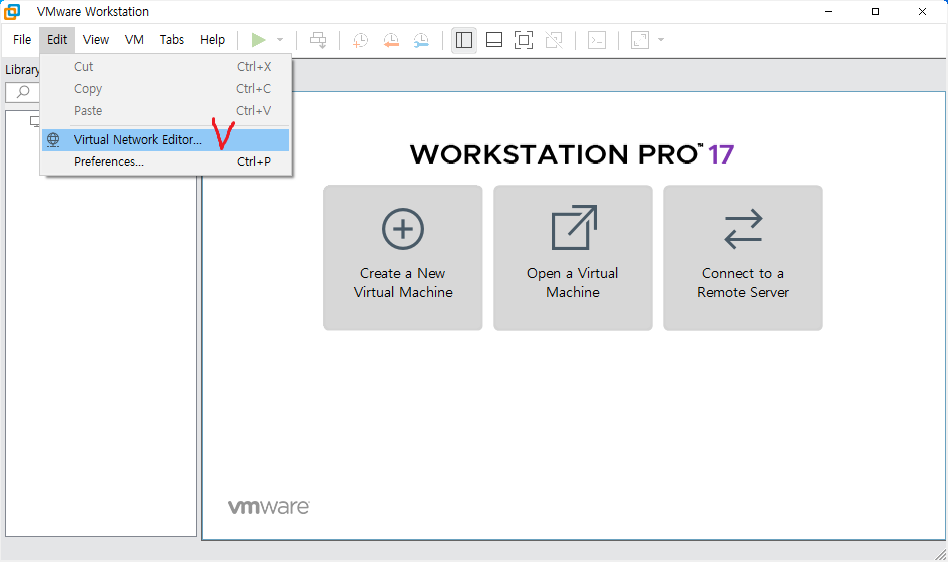Open the stretch display dropdown arrow
This screenshot has height=562, width=948.
(x=661, y=40)
